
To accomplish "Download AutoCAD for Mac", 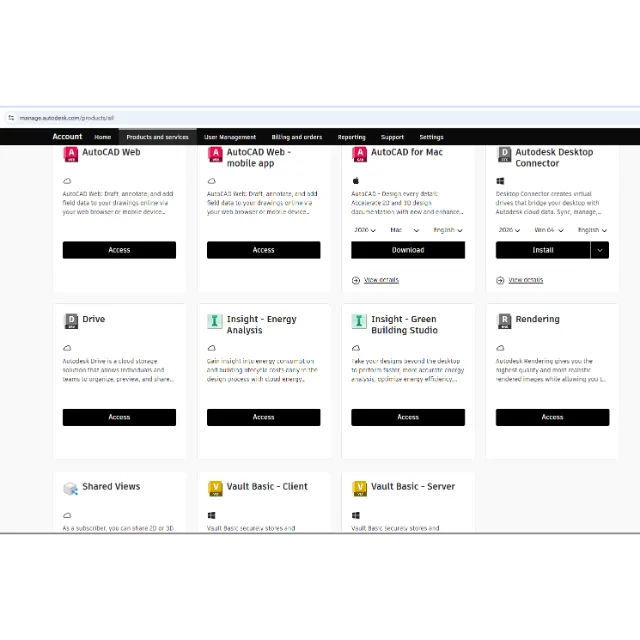I will pyautogui.click(x=408, y=250).
